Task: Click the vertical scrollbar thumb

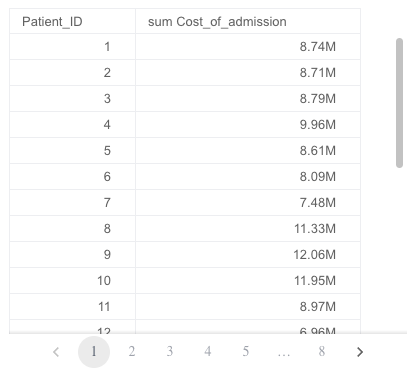Action: (x=399, y=103)
